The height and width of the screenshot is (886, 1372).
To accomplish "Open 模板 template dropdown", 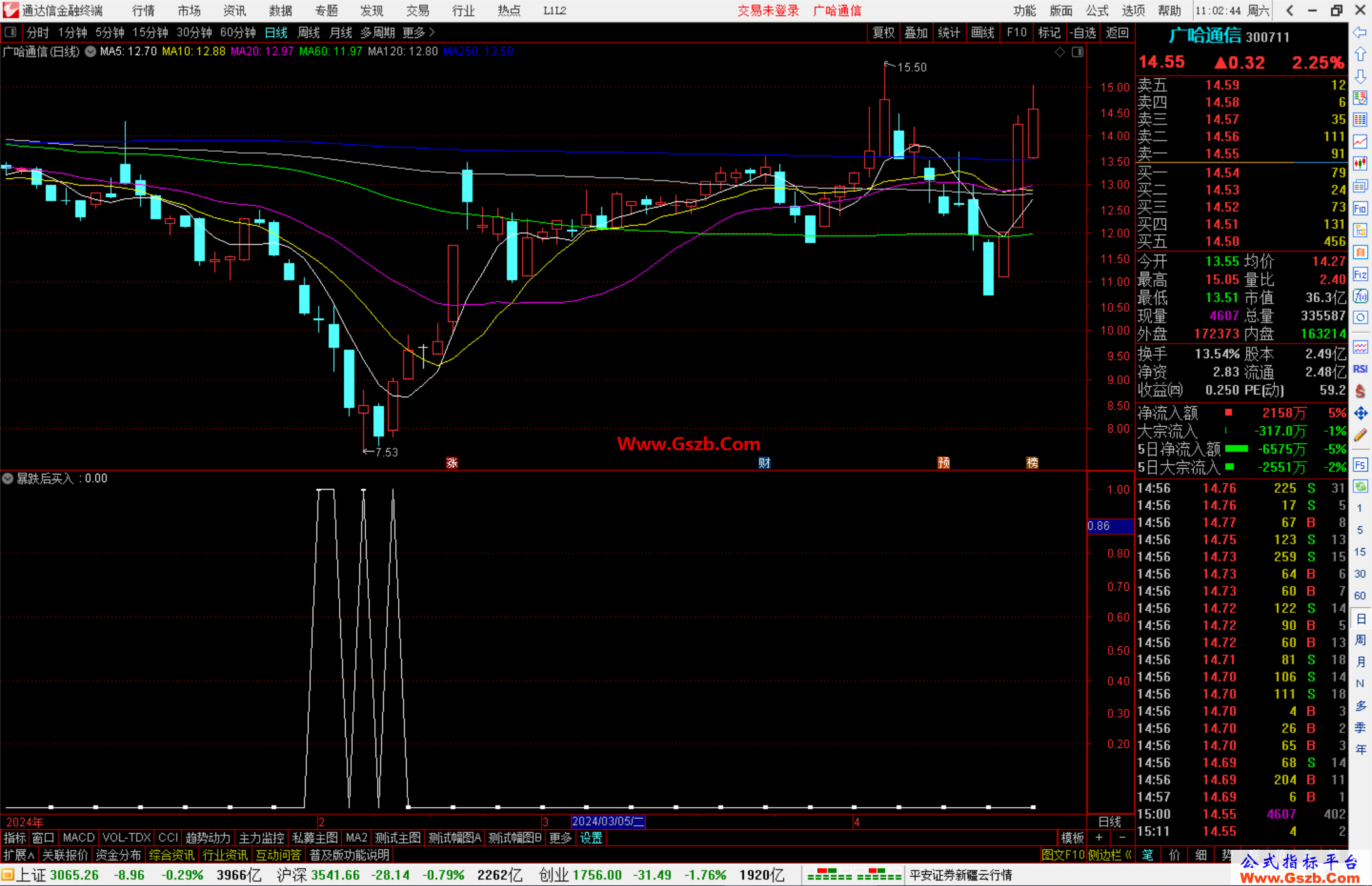I will pos(1072,838).
